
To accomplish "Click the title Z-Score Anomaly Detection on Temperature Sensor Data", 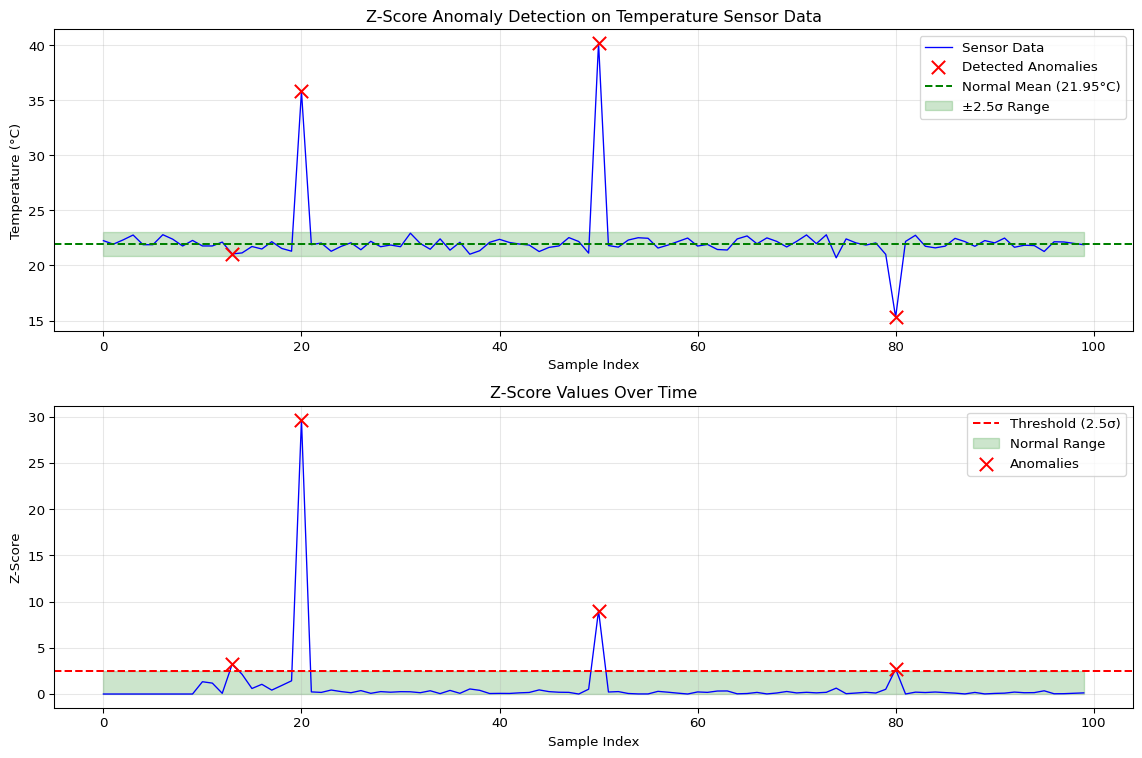I will click(594, 16).
